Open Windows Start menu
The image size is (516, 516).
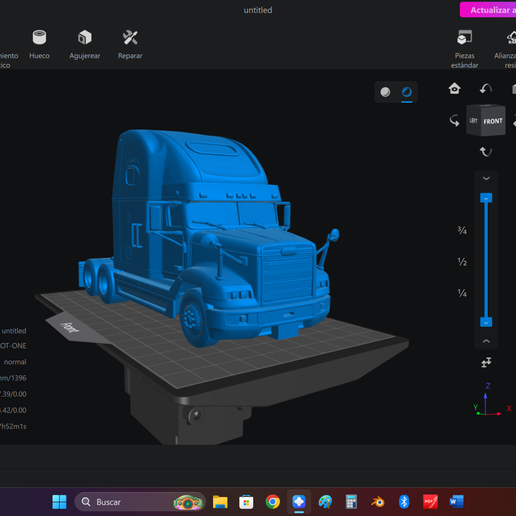pyautogui.click(x=60, y=502)
